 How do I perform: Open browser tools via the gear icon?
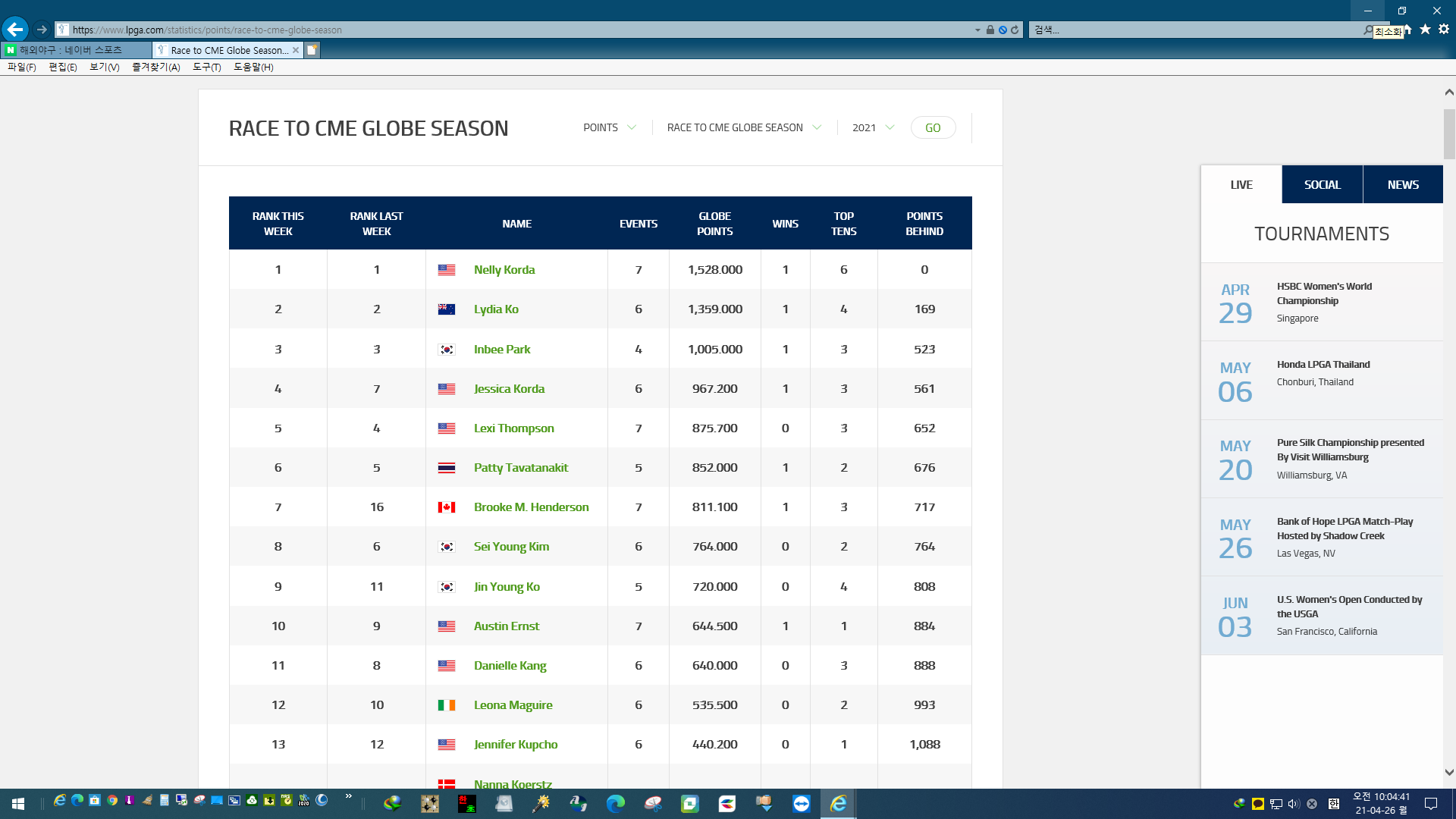pos(1444,29)
